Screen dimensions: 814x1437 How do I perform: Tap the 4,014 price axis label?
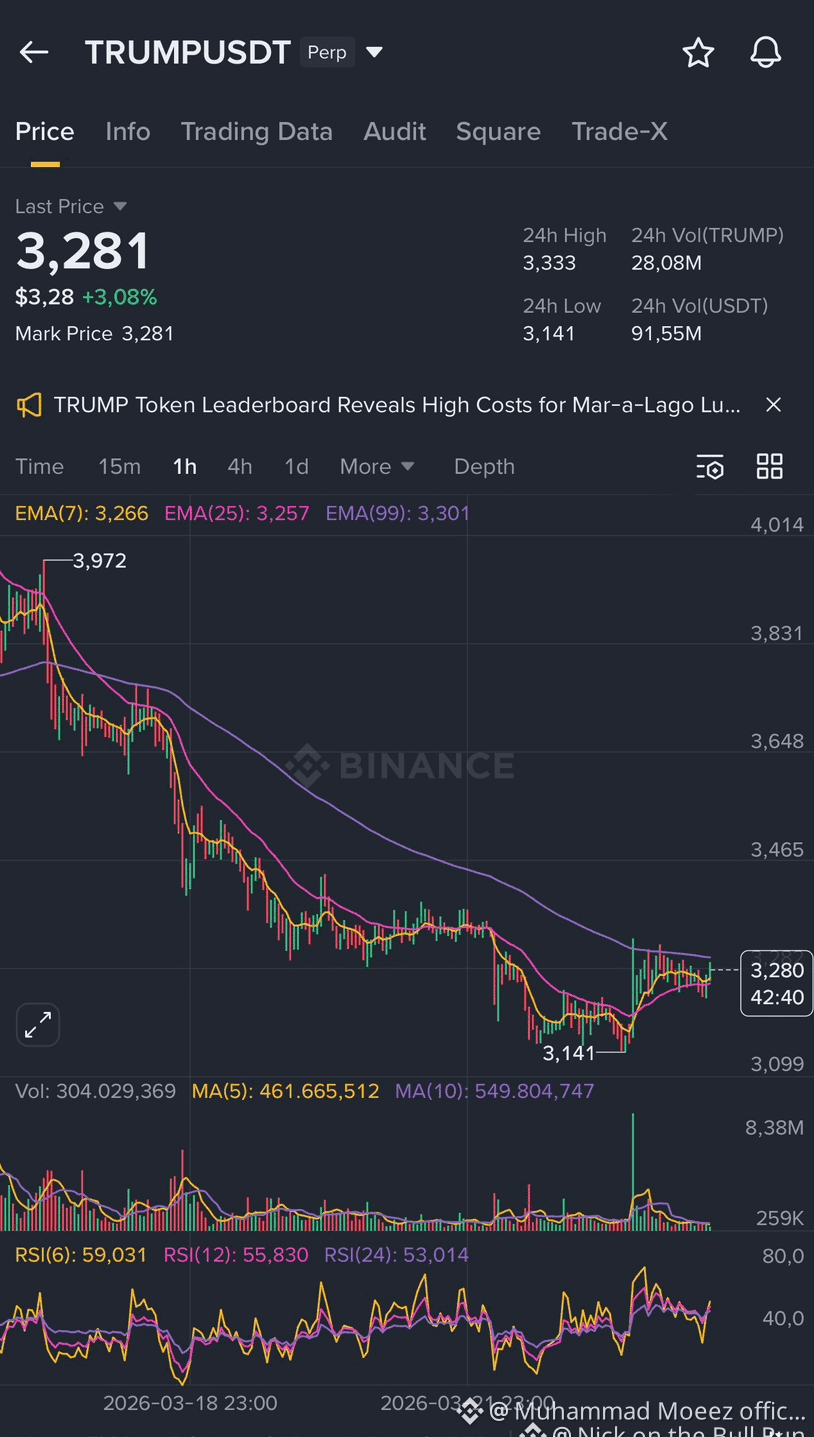click(777, 525)
